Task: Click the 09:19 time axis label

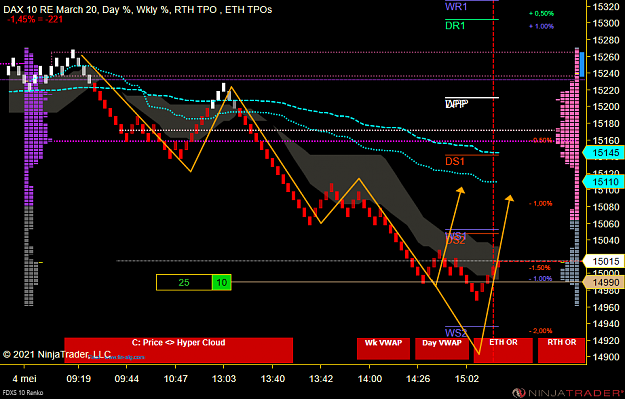Action: (x=78, y=378)
